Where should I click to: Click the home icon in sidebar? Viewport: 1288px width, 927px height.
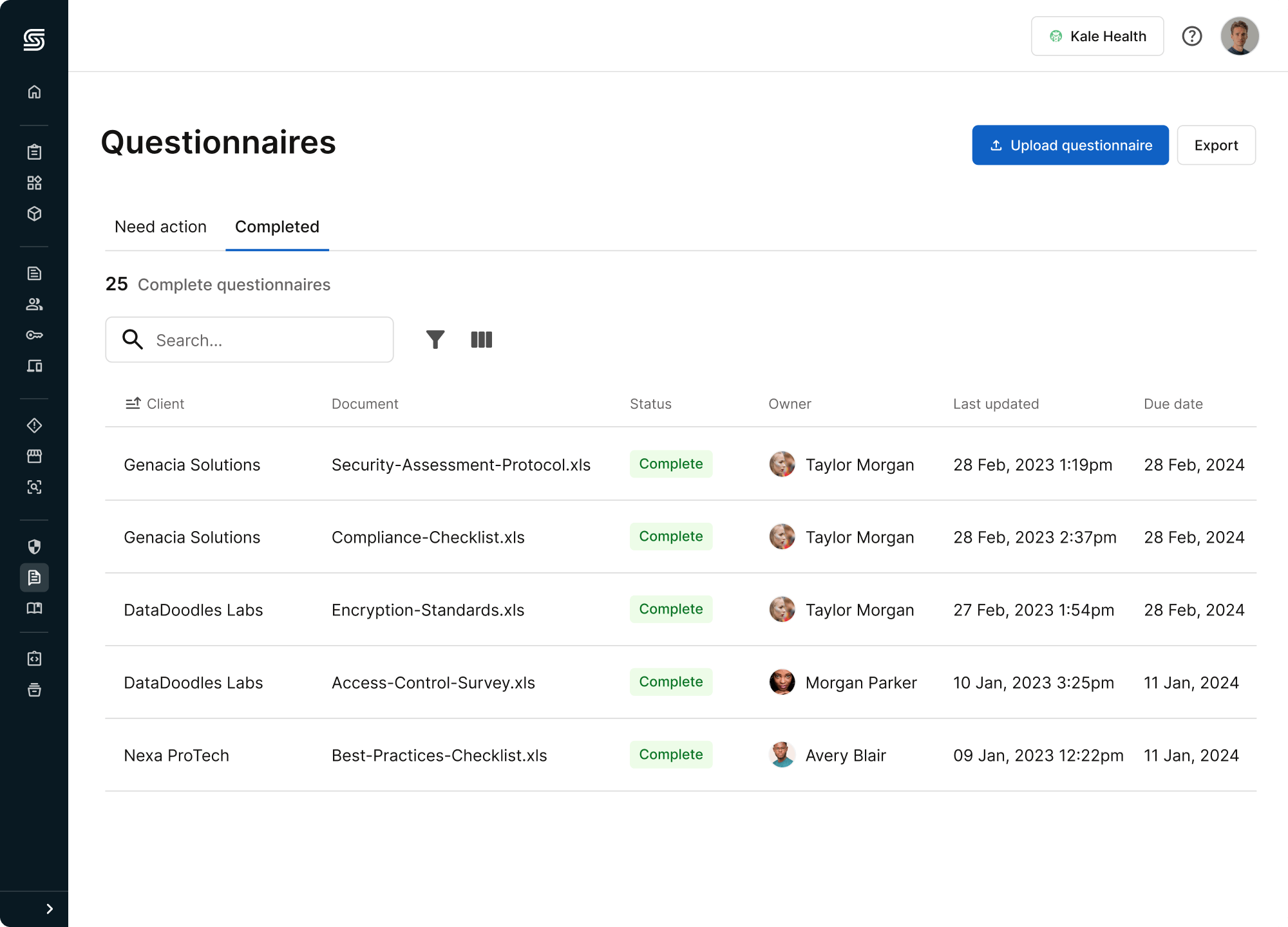(34, 92)
